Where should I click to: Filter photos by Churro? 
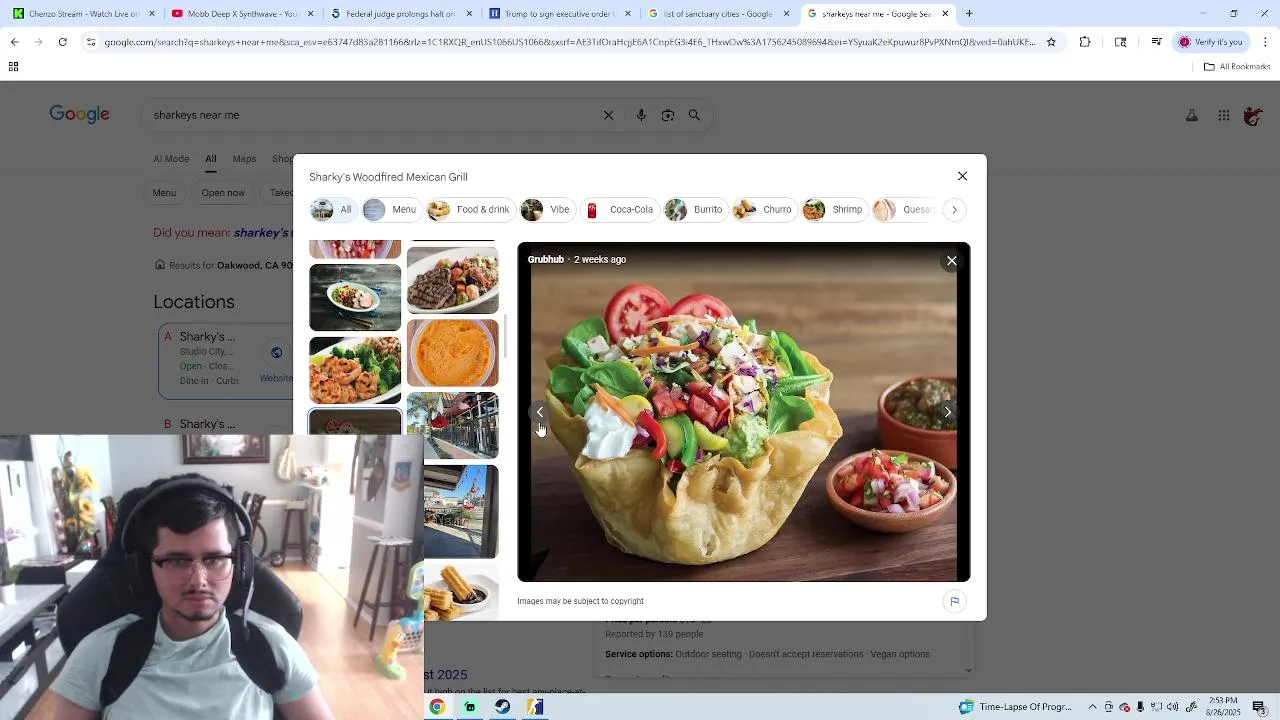pyautogui.click(x=763, y=210)
